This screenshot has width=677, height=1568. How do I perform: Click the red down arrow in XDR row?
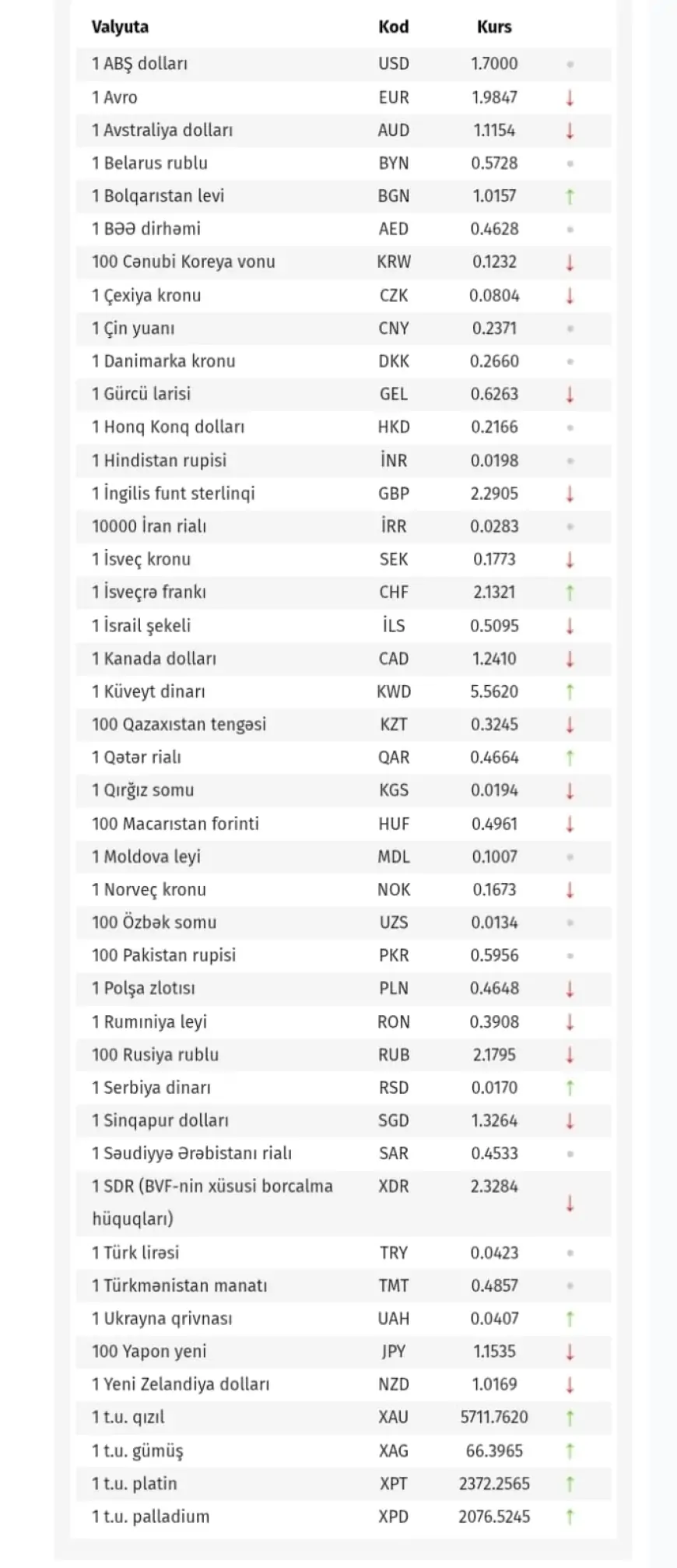click(570, 1203)
